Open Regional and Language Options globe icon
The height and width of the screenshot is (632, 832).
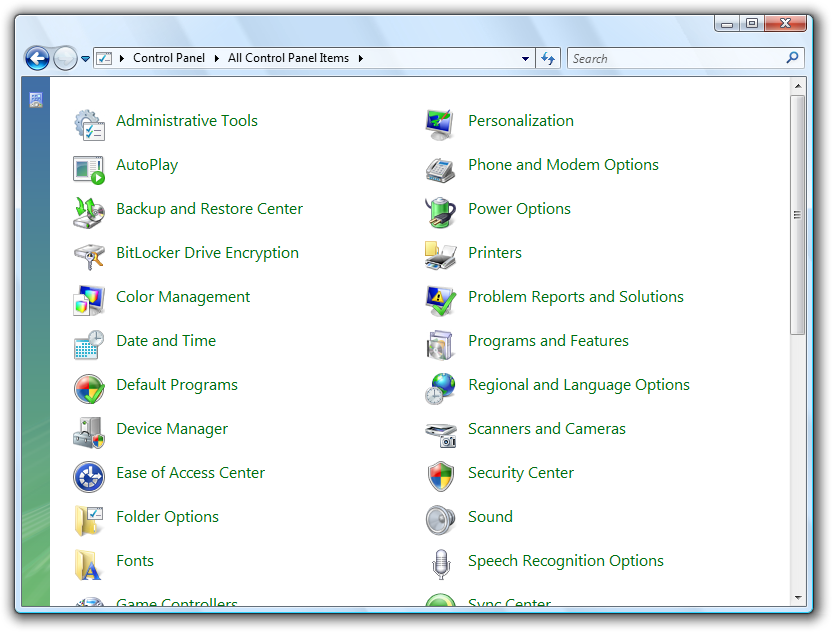click(440, 389)
